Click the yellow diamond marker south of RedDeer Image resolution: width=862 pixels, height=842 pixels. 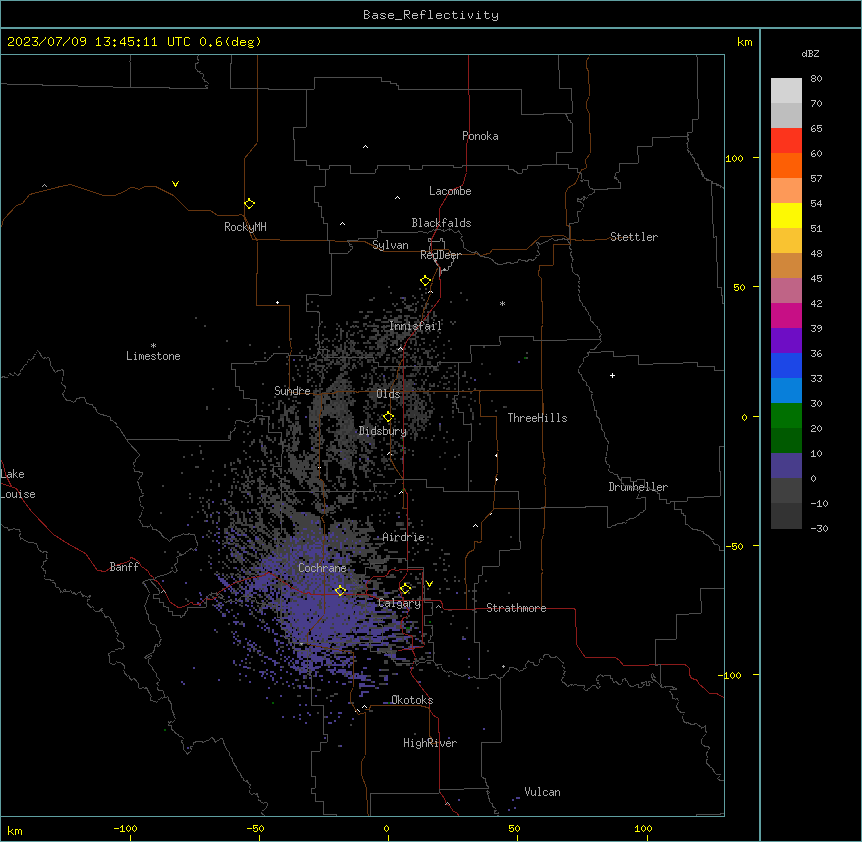(426, 281)
